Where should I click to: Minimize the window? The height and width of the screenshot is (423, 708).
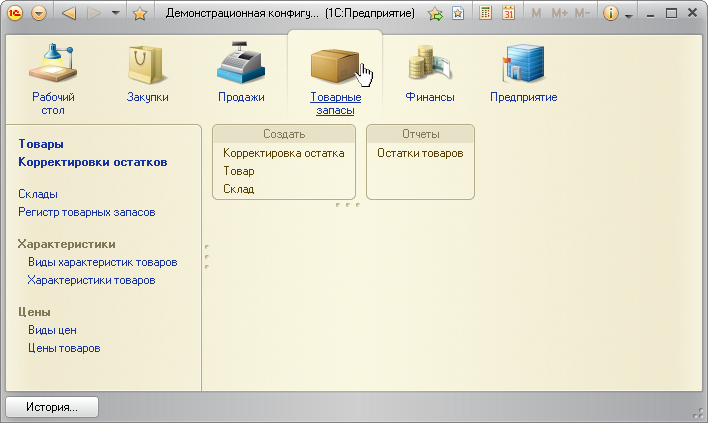click(x=650, y=14)
